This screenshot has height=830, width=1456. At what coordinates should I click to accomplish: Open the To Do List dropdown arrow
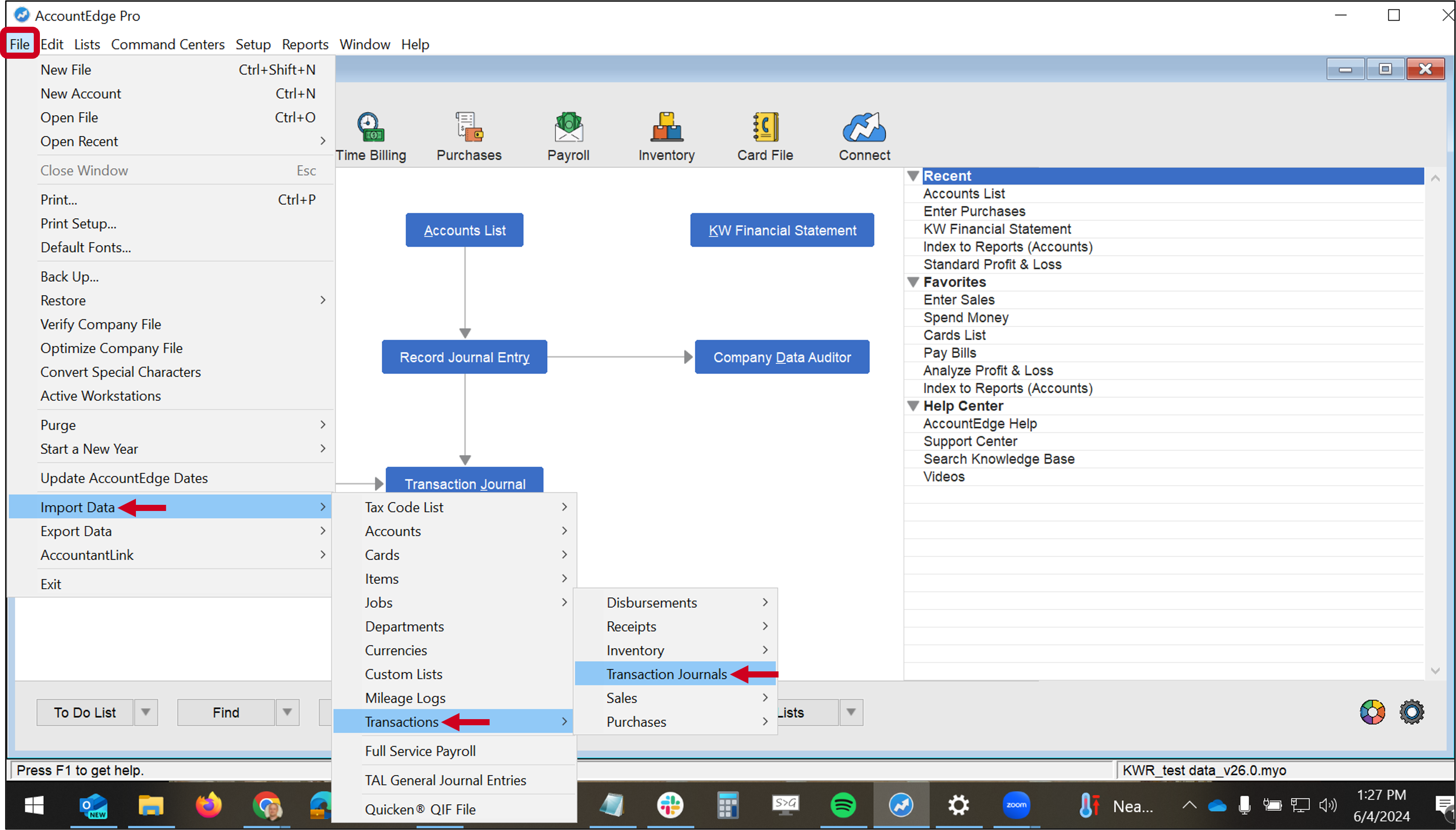click(146, 712)
